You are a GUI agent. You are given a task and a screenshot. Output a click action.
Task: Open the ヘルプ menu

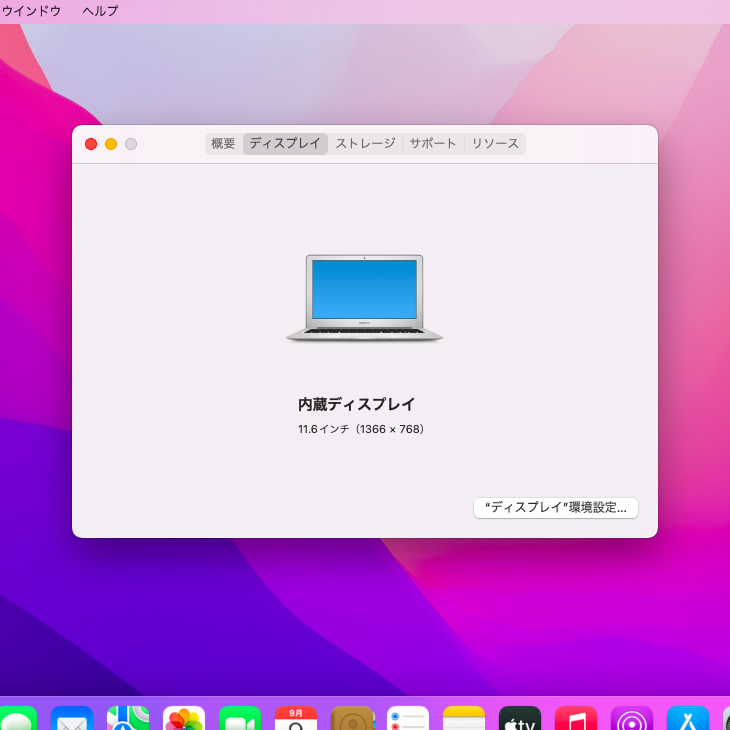click(101, 11)
